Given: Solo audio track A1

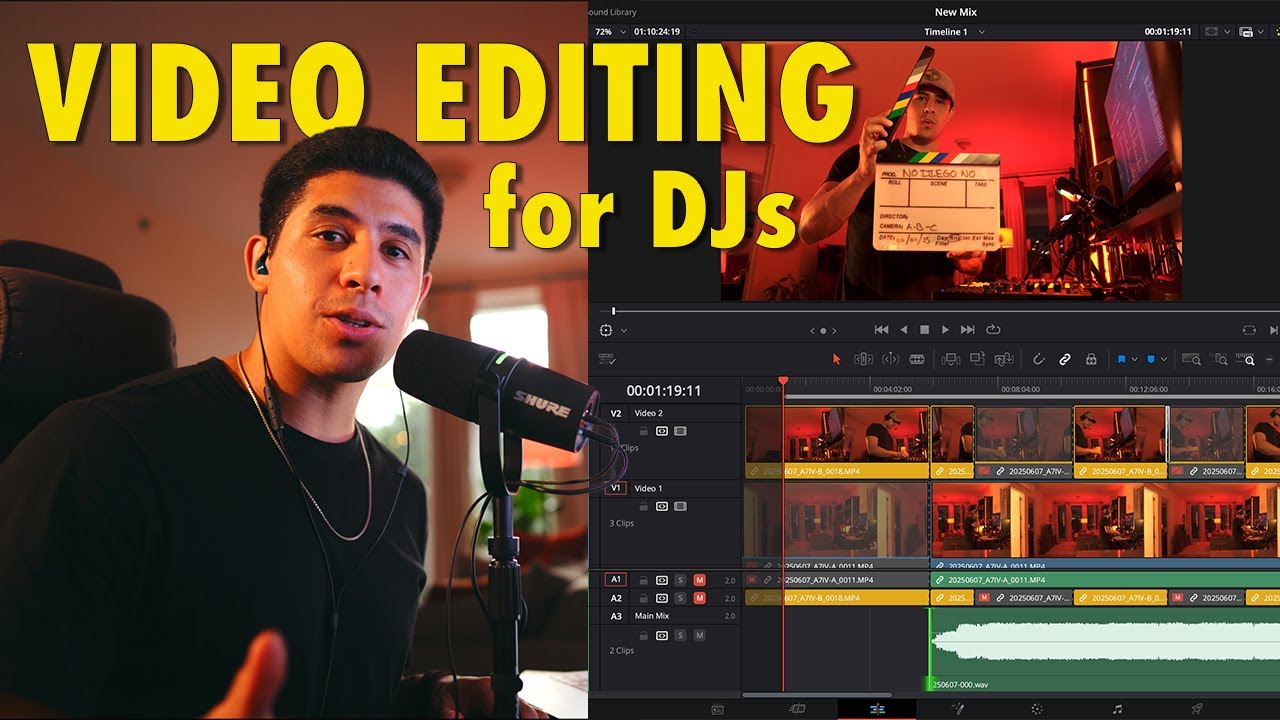Looking at the screenshot, I should point(680,580).
